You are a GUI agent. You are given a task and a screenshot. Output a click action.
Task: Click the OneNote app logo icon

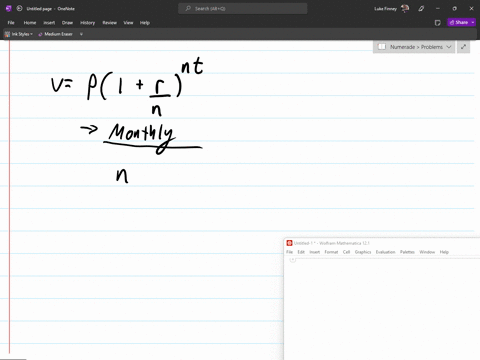9,8
